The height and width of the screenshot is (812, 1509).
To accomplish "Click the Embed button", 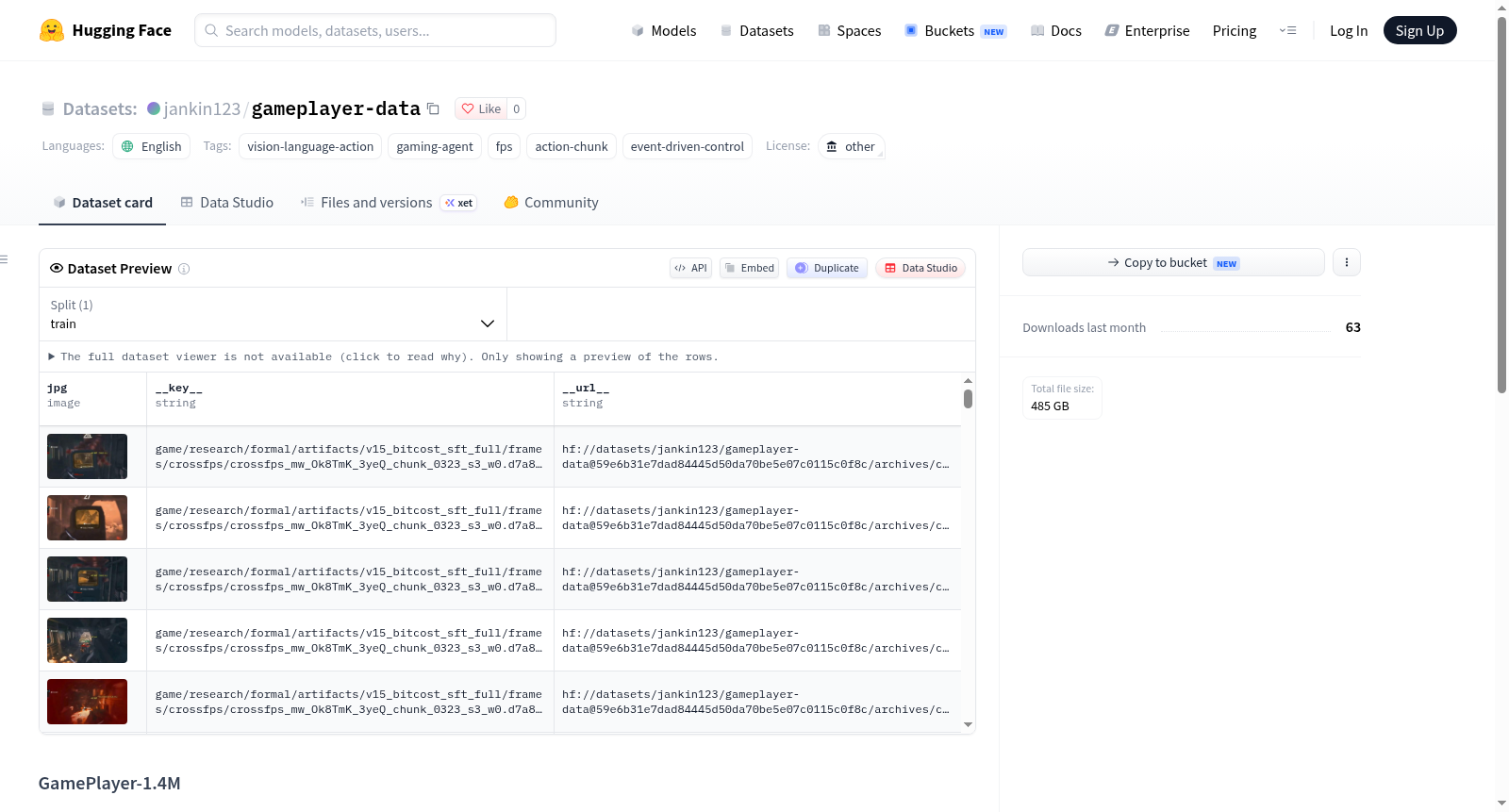I will click(x=750, y=268).
